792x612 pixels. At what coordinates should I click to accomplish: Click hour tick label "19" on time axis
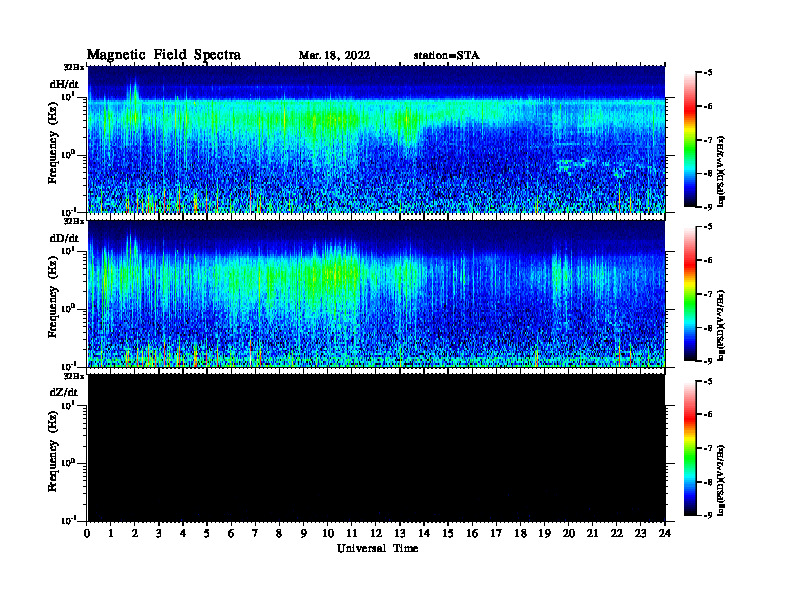click(x=544, y=534)
